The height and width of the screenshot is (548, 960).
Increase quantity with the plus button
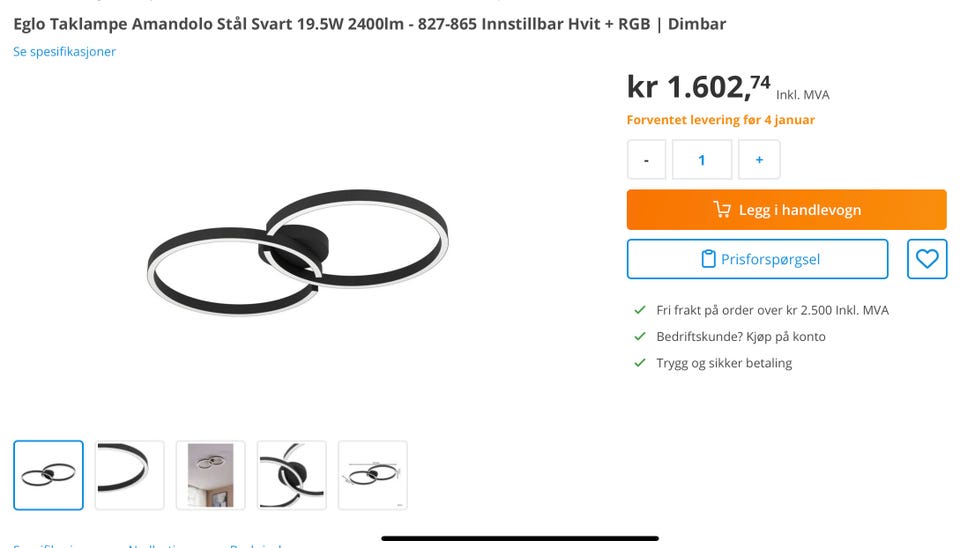coord(759,159)
